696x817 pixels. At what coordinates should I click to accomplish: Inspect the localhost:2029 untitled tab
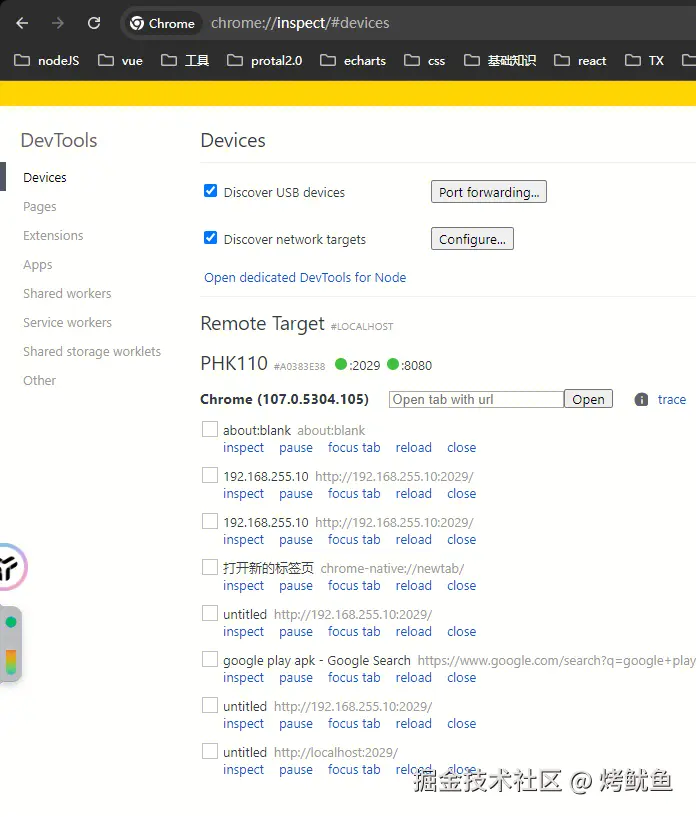[243, 770]
